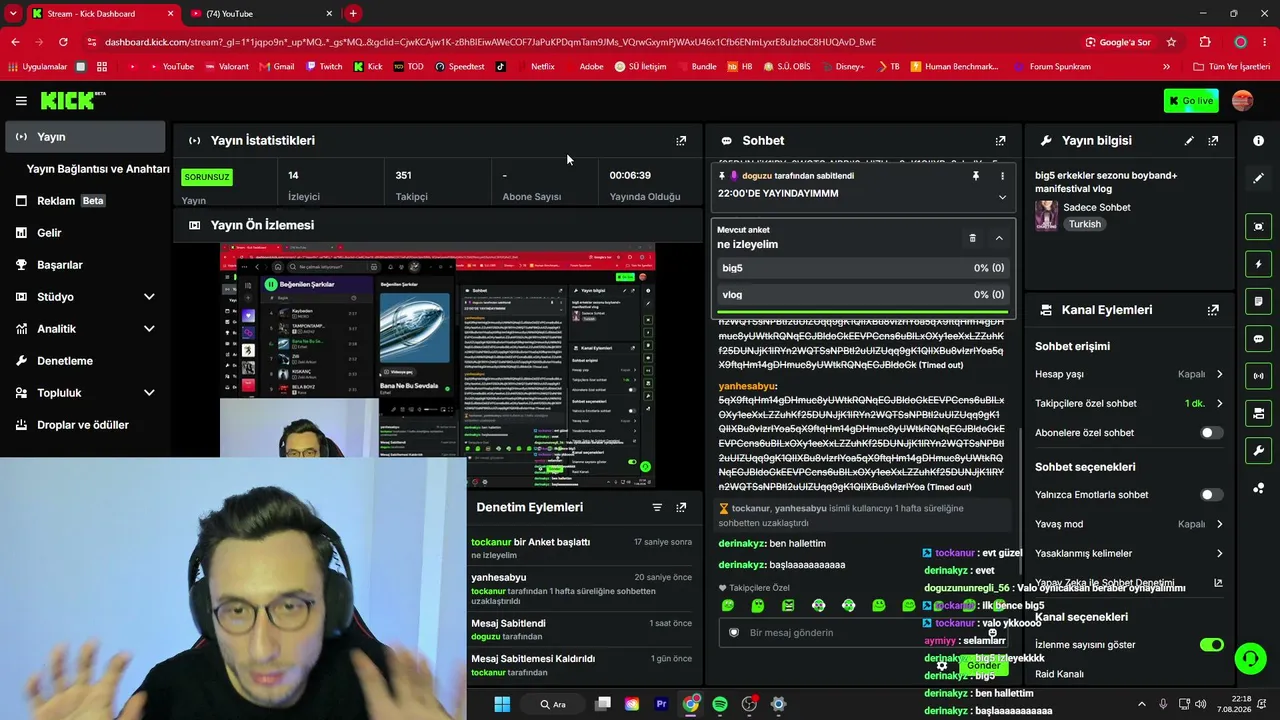
Task: Click the wrench icon in right rail
Action: coord(1258,450)
